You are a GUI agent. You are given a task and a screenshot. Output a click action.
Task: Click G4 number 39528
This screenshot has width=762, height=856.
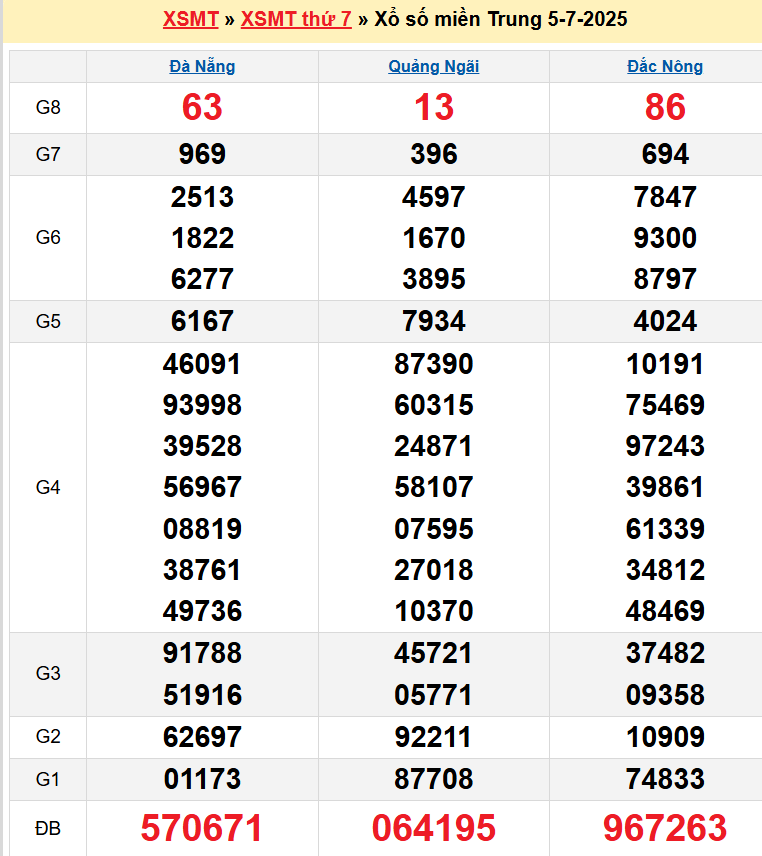(202, 447)
